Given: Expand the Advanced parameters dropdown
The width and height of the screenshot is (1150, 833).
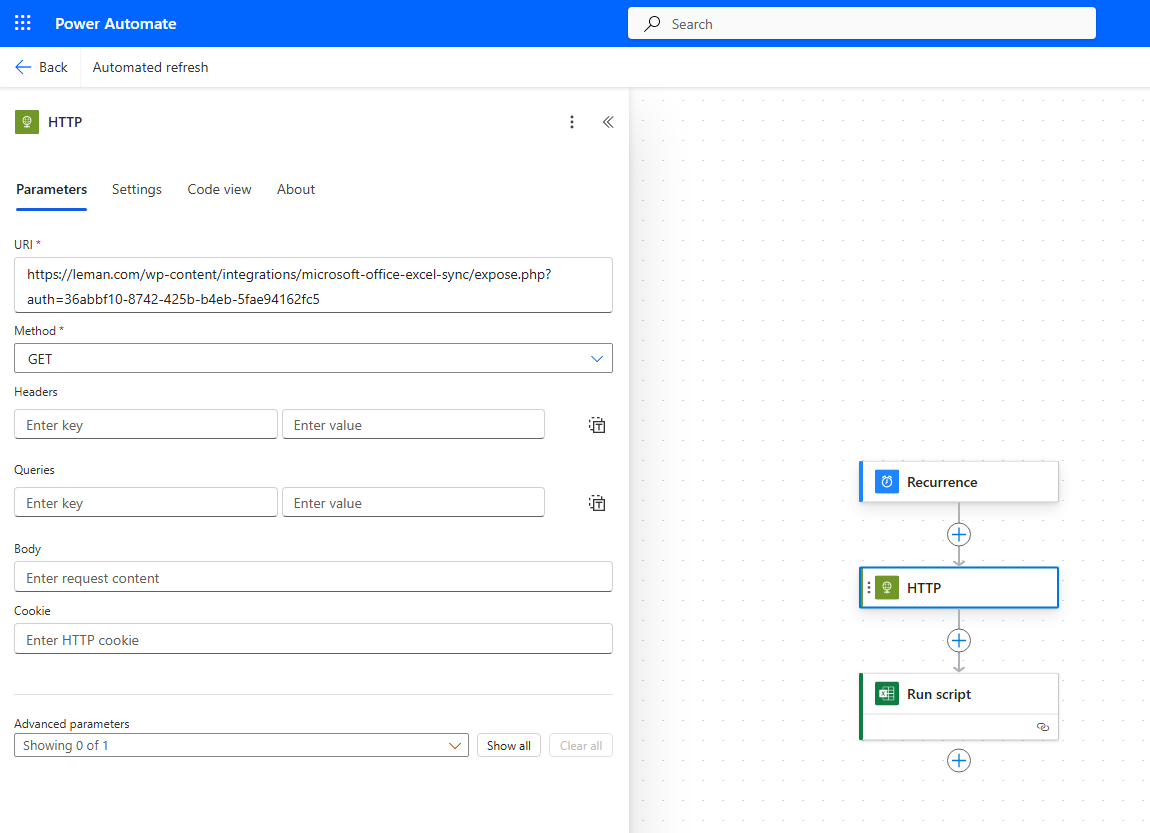Looking at the screenshot, I should (241, 745).
